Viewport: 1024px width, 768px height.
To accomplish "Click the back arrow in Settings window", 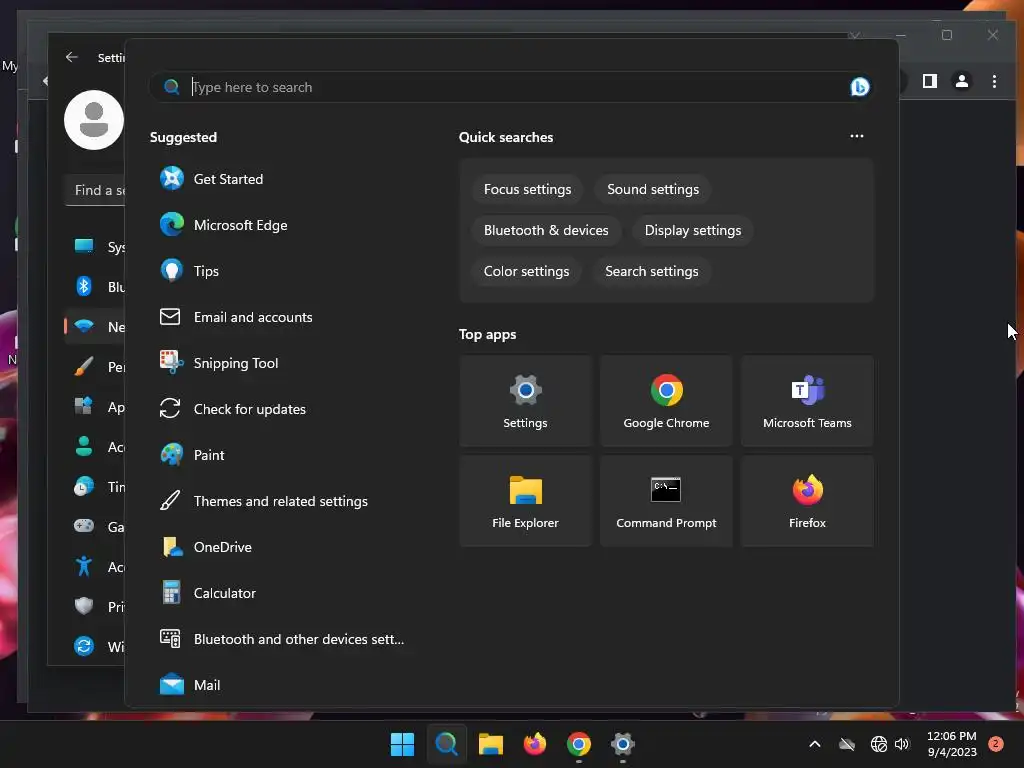I will [x=72, y=57].
